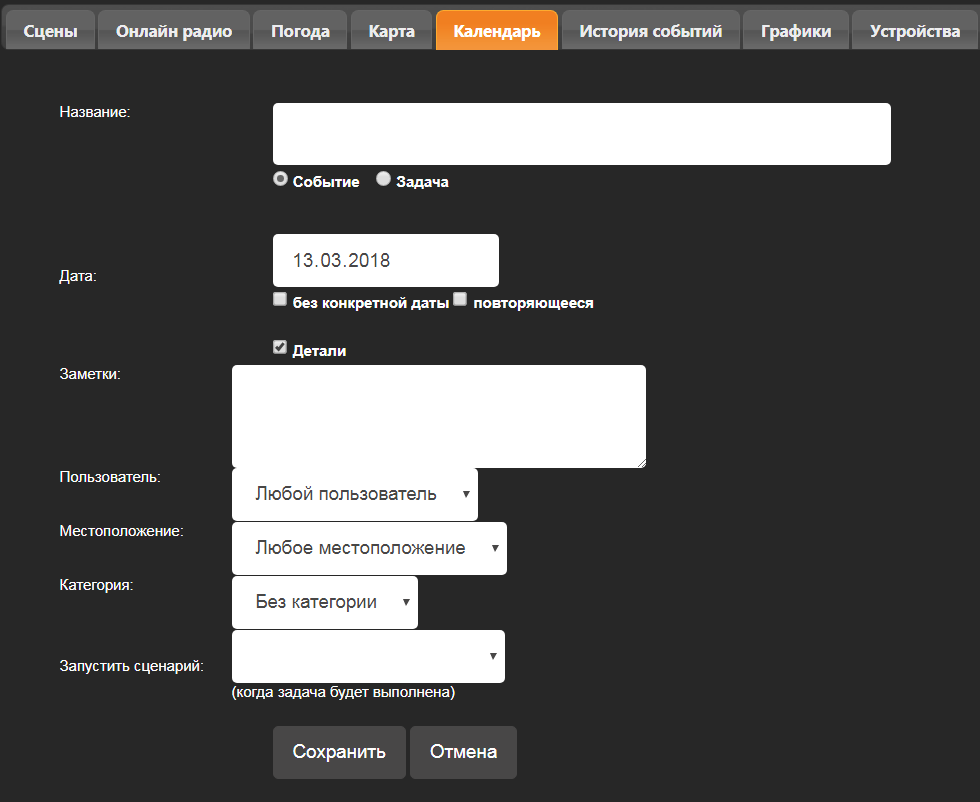This screenshot has width=980, height=802.
Task: Click inside the Заметки text area
Action: pos(439,416)
